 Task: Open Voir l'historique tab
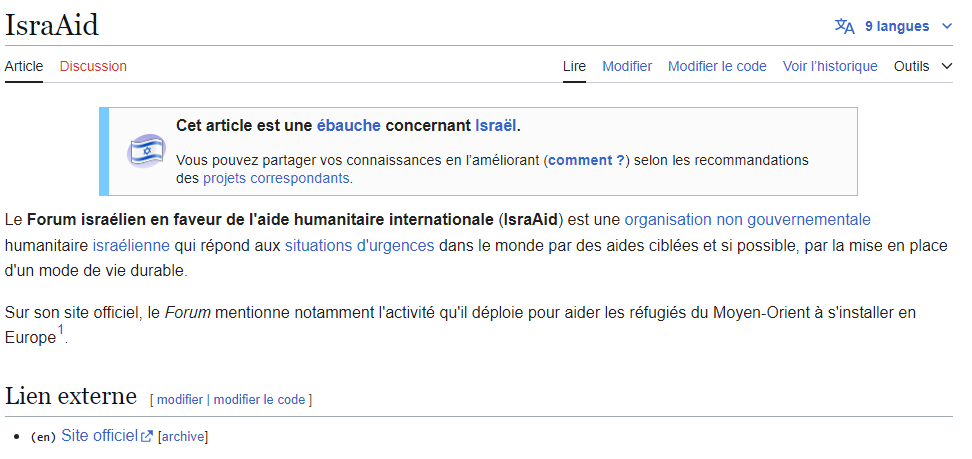830,66
